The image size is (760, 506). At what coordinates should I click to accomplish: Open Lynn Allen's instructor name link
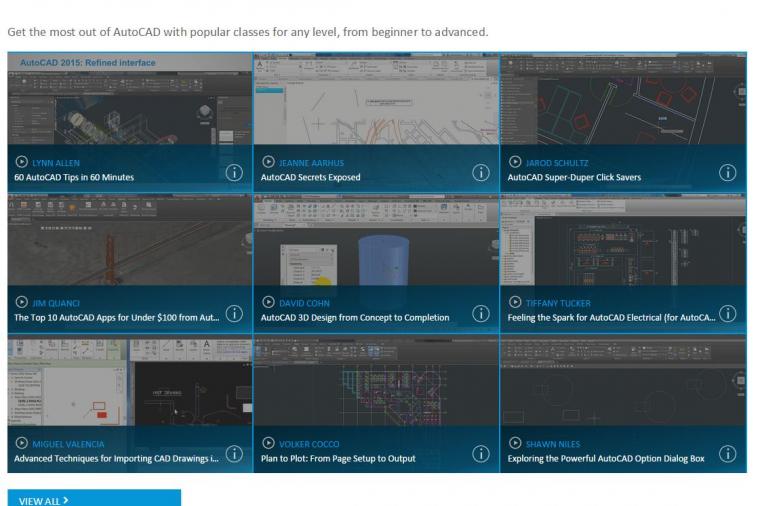tap(56, 163)
